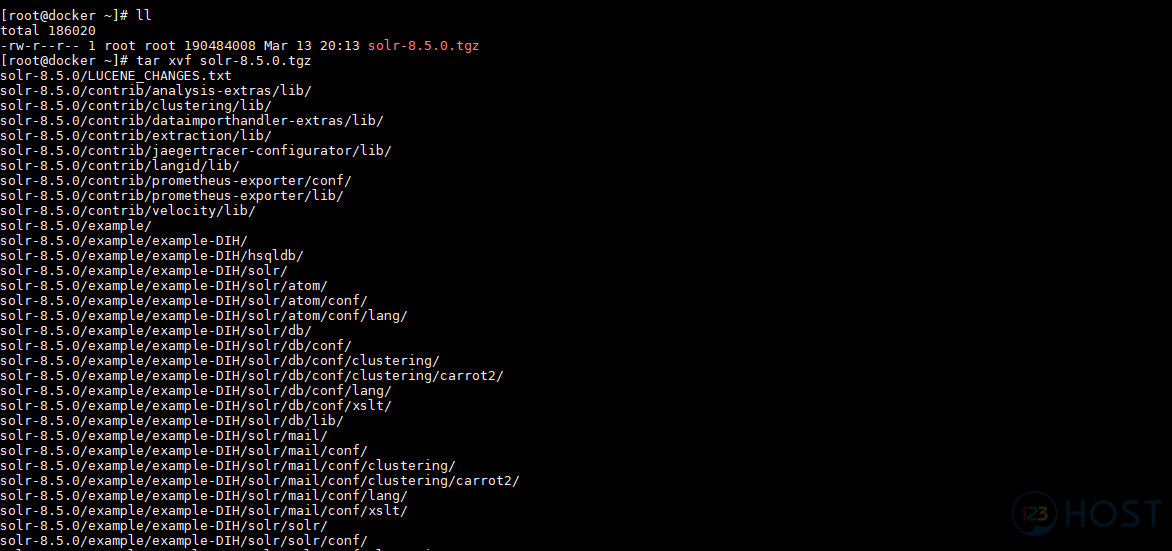Image resolution: width=1172 pixels, height=551 pixels.
Task: Click the solr/db/lib/ path line
Action: click(172, 419)
